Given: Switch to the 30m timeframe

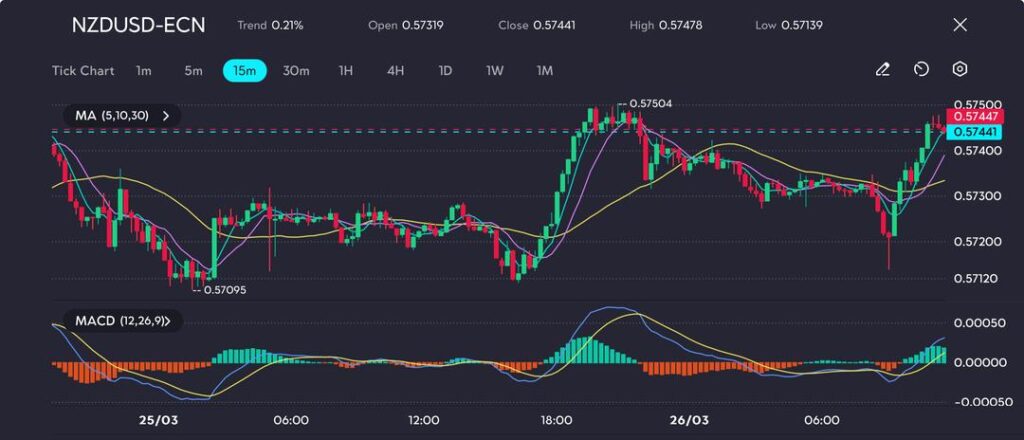Looking at the screenshot, I should tap(296, 71).
